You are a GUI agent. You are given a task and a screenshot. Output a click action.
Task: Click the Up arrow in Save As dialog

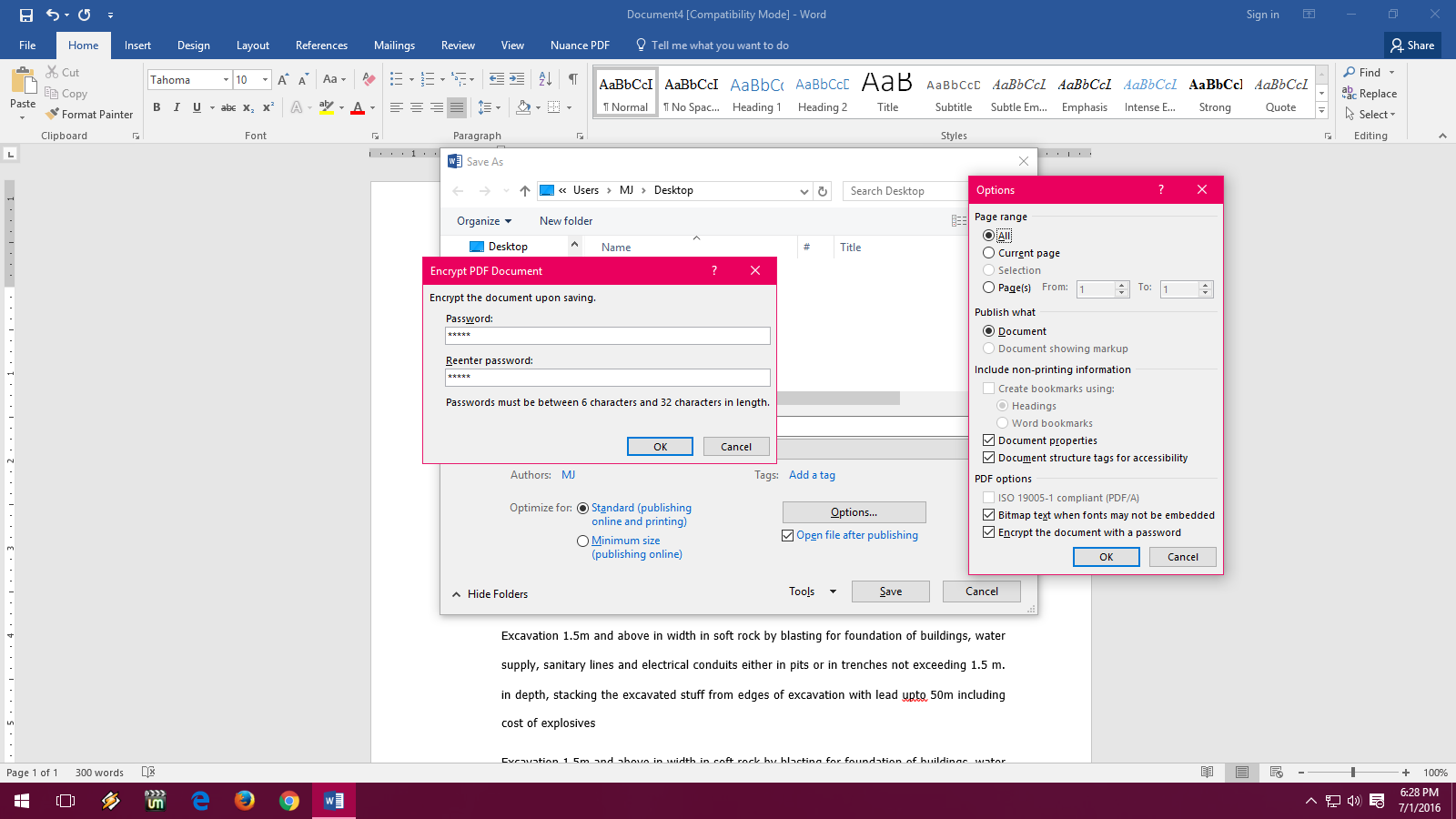point(525,191)
